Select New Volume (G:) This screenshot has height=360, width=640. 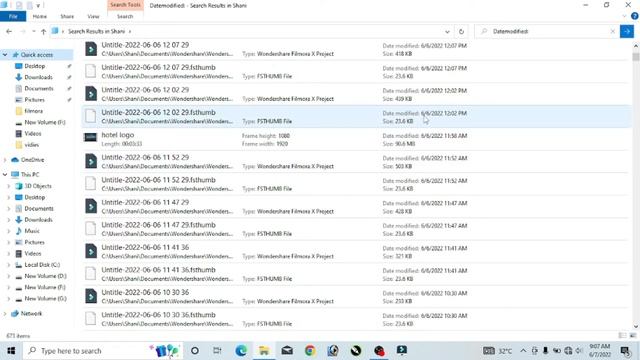45,299
